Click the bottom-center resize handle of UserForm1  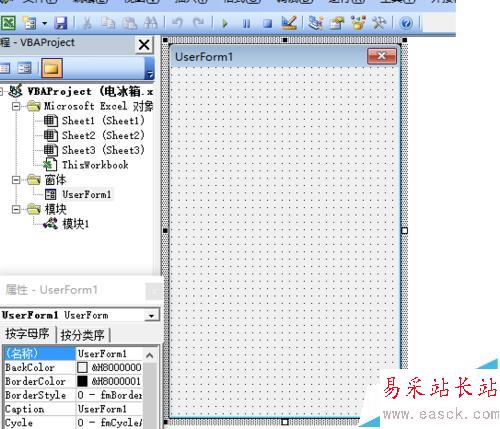[284, 422]
